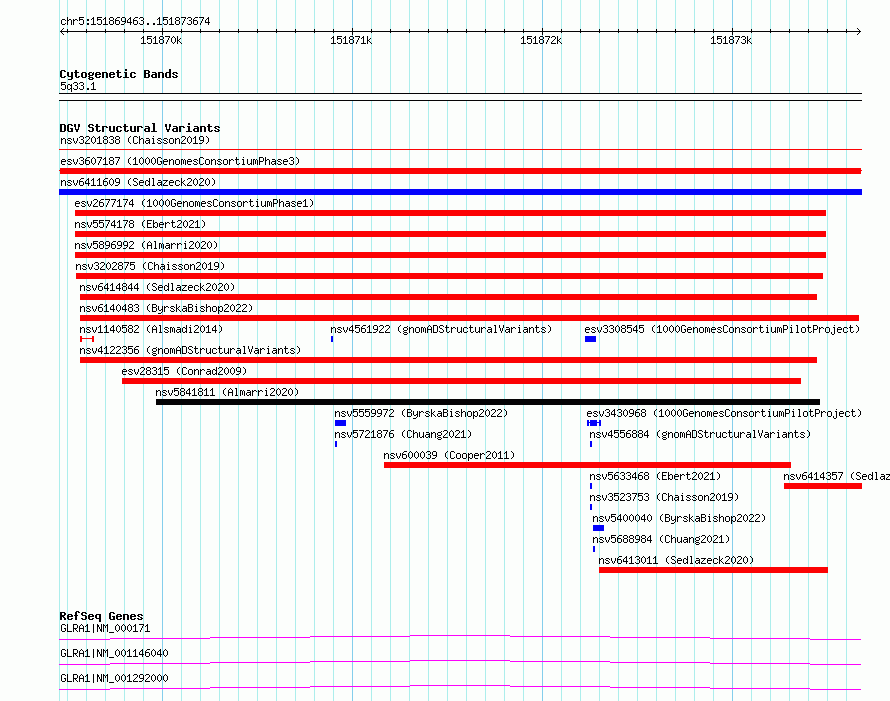Screen dimensions: 890x701
Task: Click the ruler's right arrow end
Action: point(858,32)
